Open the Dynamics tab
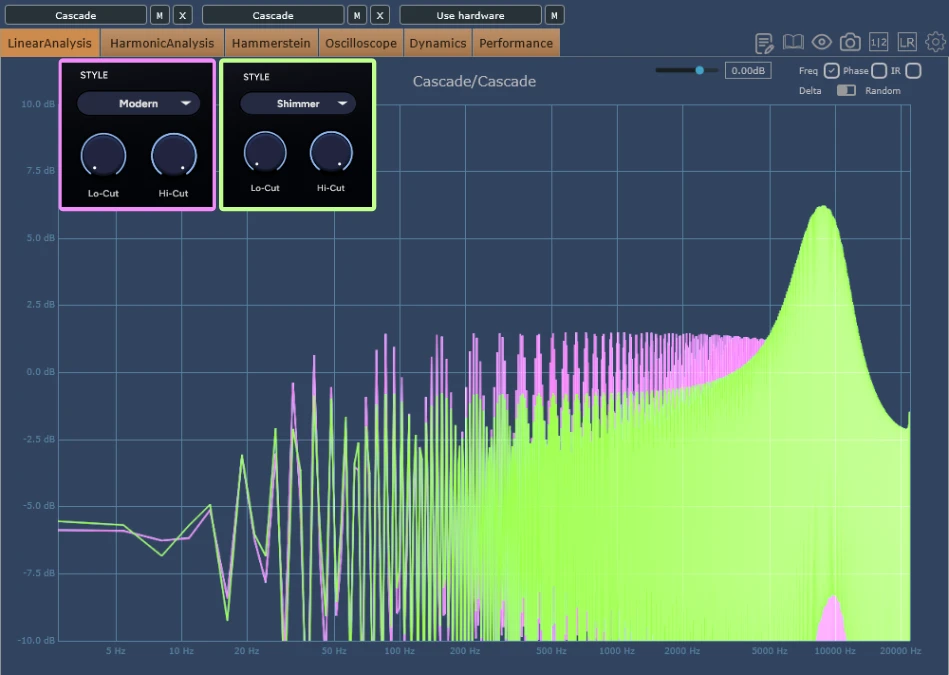 click(437, 43)
